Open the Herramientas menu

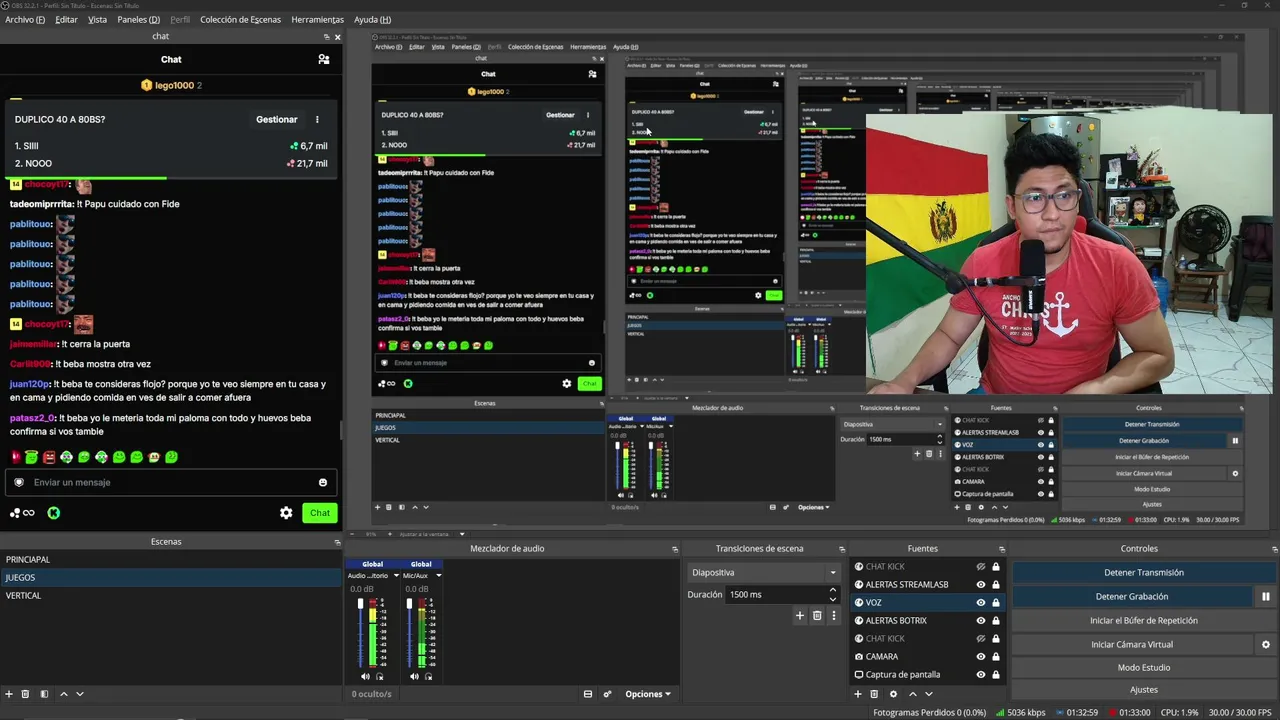point(317,20)
